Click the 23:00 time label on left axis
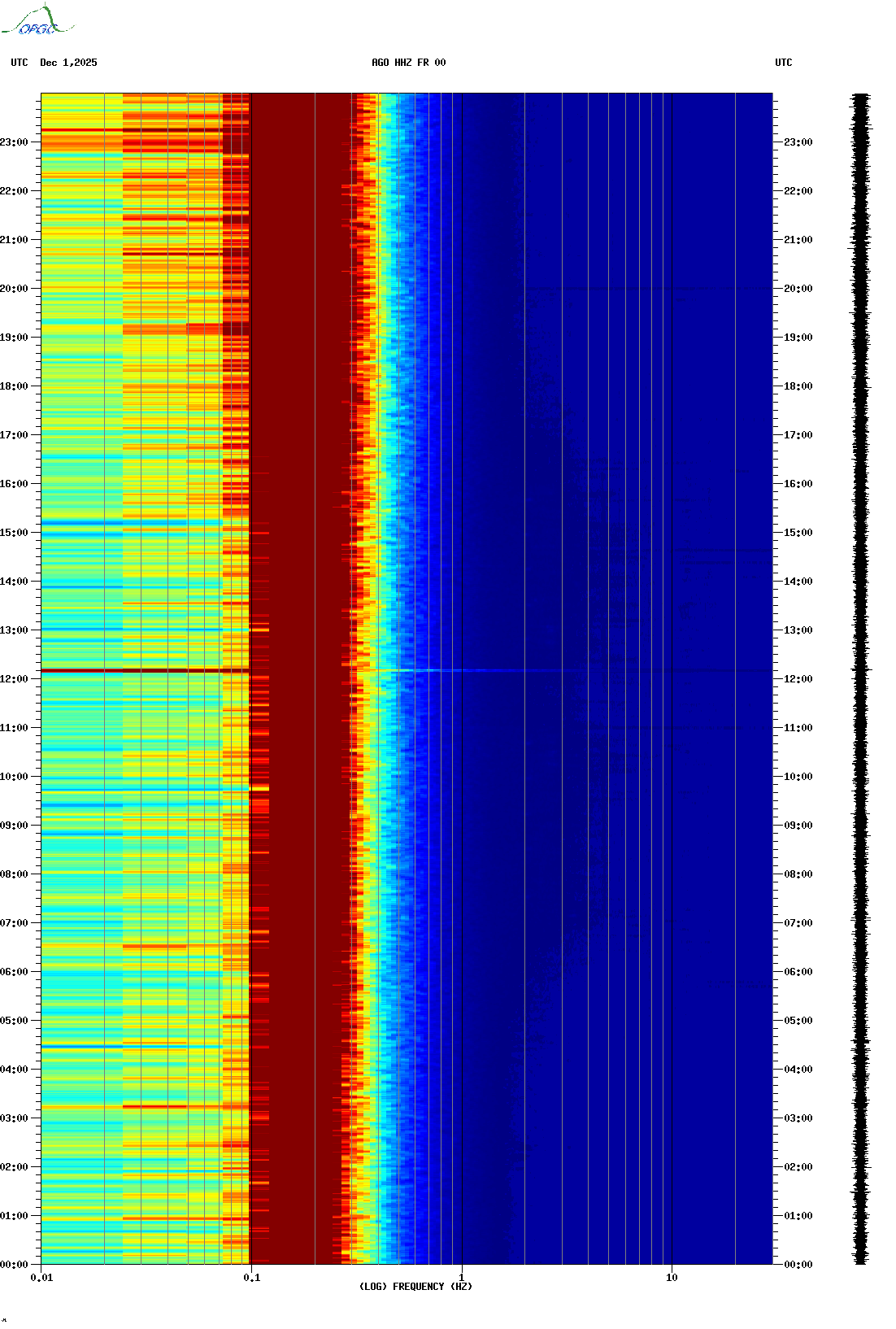 pyautogui.click(x=14, y=142)
